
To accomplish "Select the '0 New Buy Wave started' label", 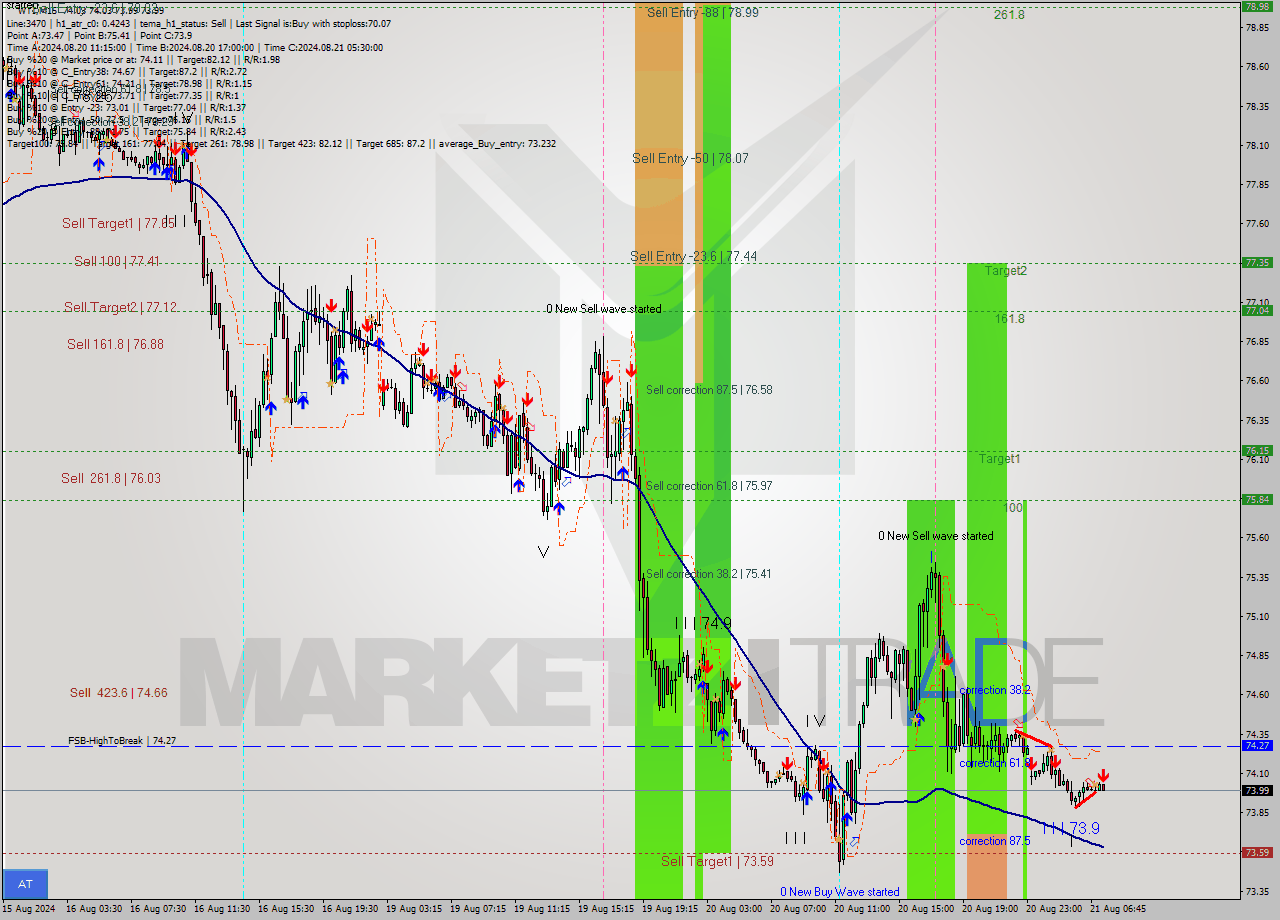I will 840,892.
